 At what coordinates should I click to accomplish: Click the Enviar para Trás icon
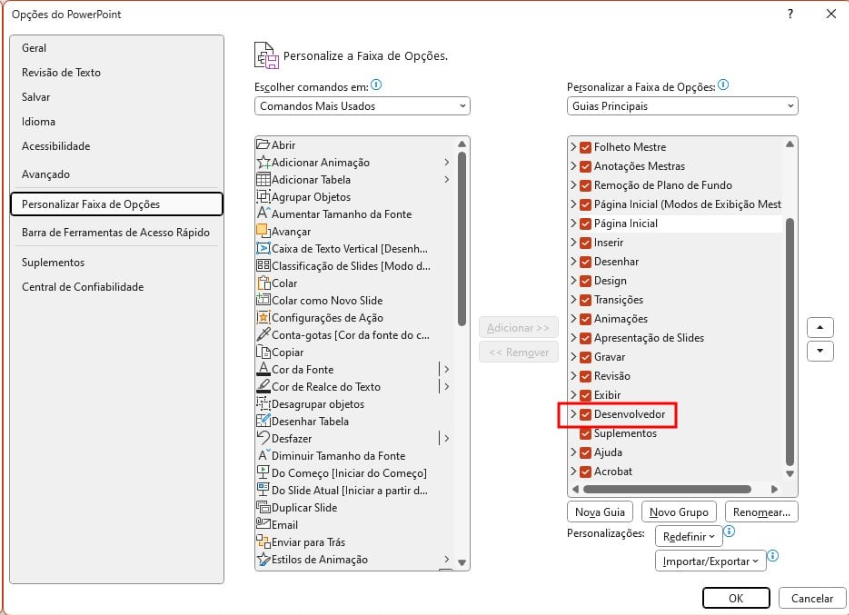263,542
